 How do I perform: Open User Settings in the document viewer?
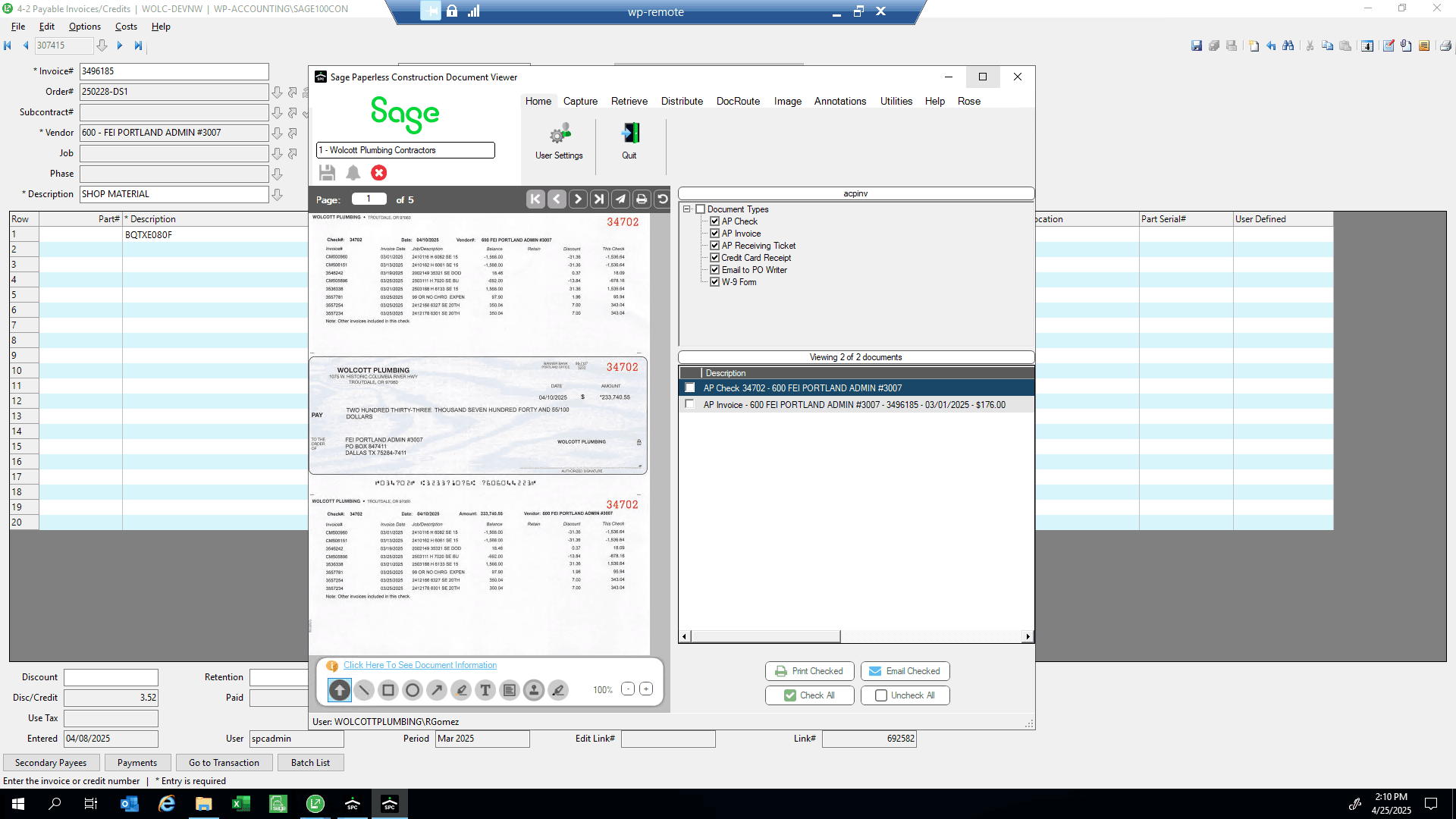(x=559, y=141)
